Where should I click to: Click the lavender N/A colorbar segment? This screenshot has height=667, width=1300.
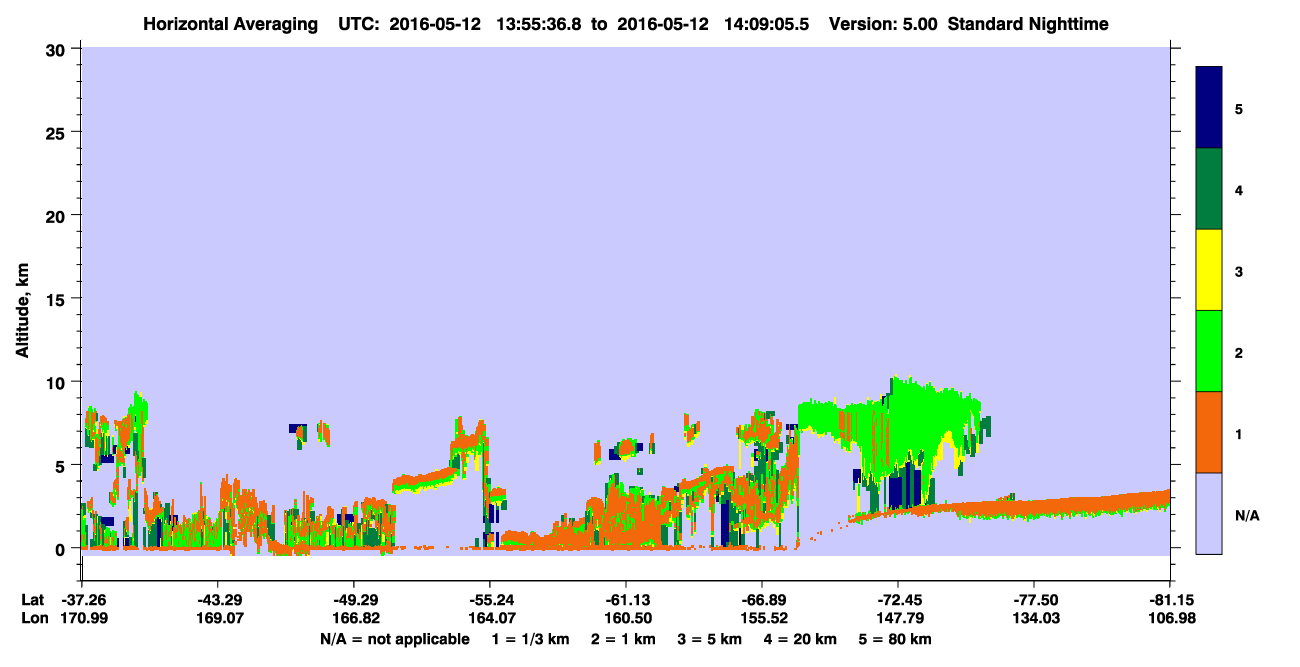pyautogui.click(x=1209, y=513)
